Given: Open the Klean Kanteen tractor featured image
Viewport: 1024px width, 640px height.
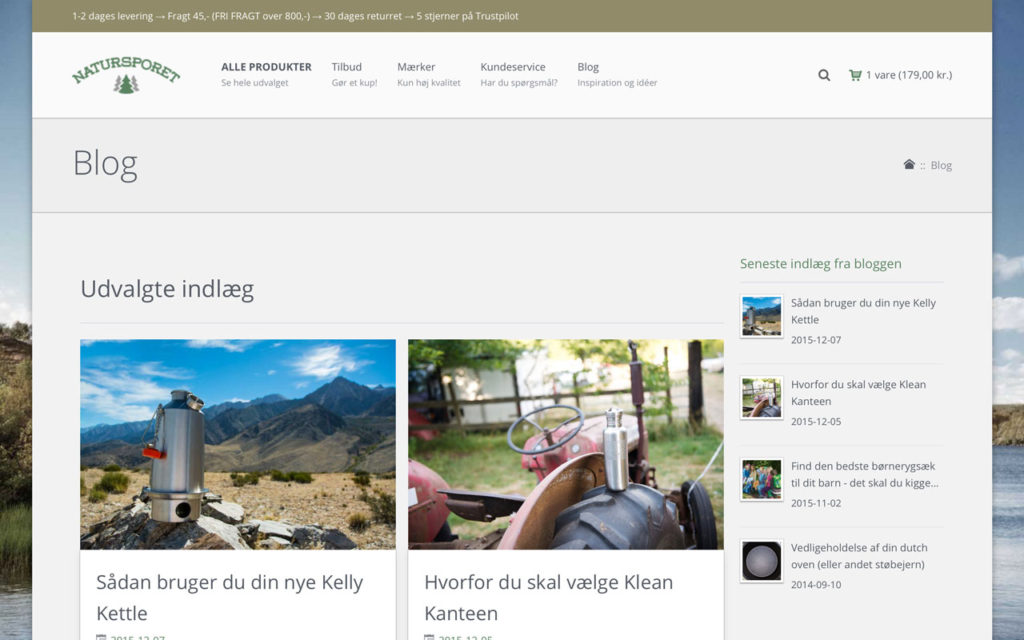Looking at the screenshot, I should point(566,444).
